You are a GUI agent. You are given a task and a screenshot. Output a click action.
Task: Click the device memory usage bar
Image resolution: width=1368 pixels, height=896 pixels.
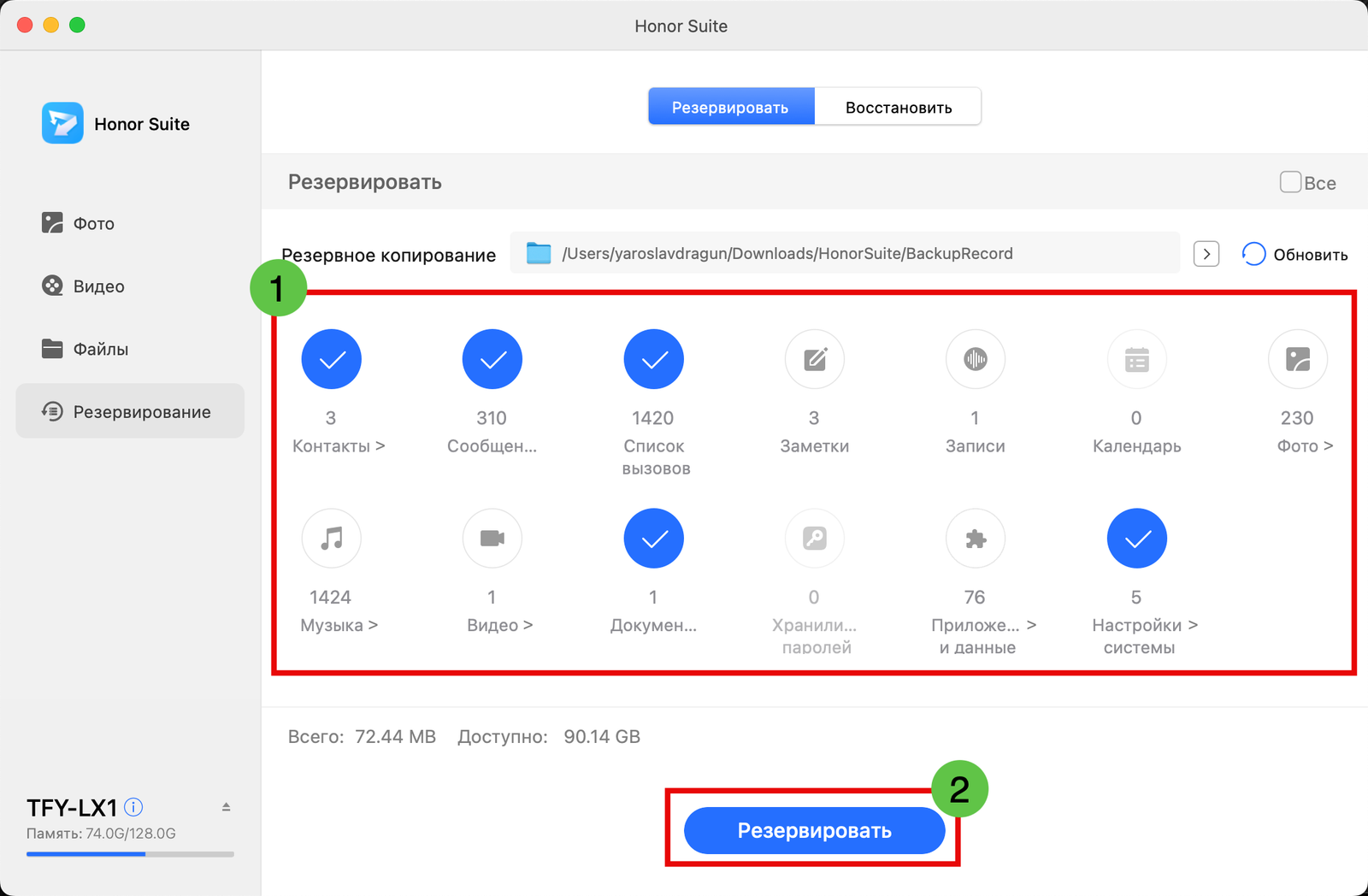(x=130, y=853)
